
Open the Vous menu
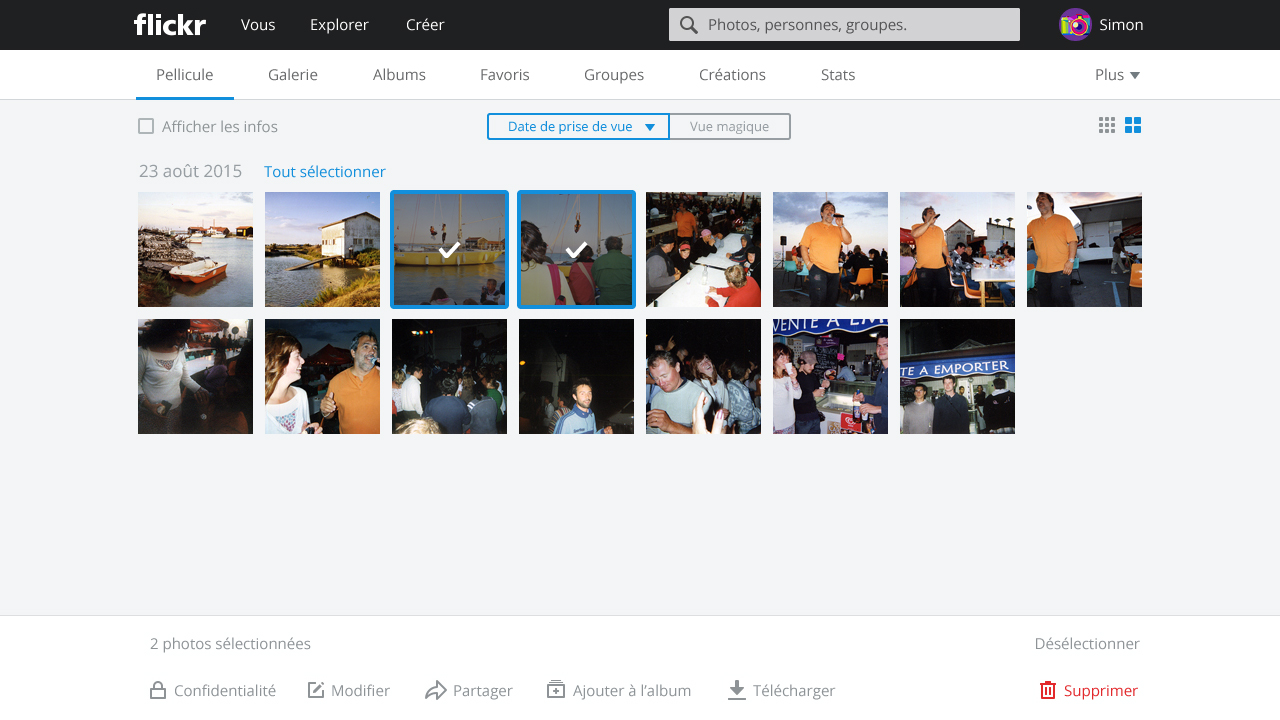point(258,25)
